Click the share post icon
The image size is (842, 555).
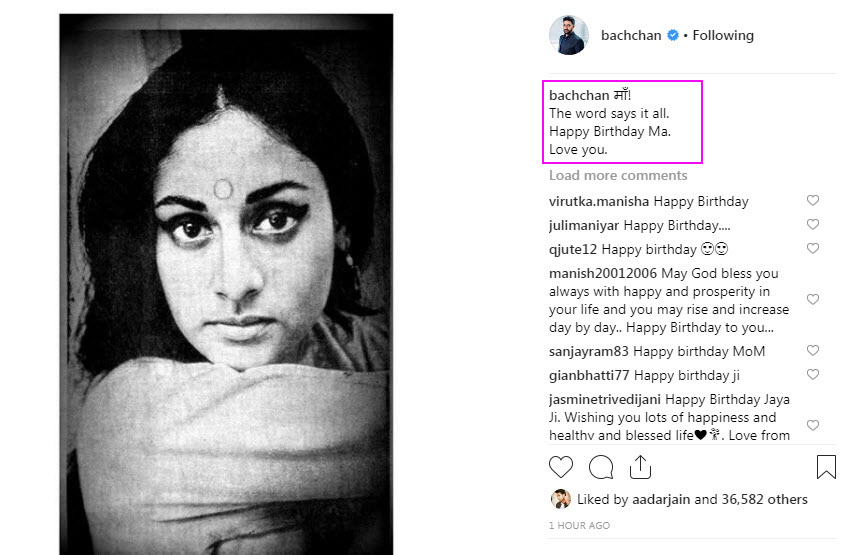pos(640,467)
